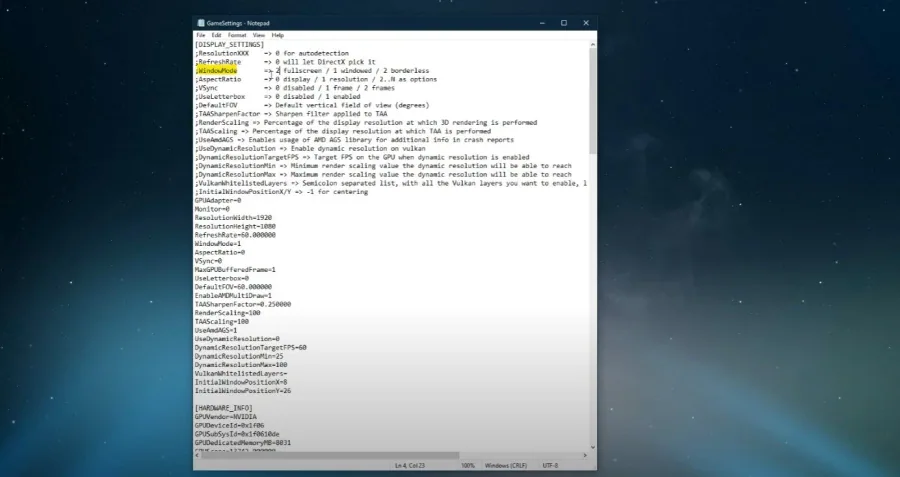
Task: Click the highlighted WindowMode comment text
Action: click(216, 71)
